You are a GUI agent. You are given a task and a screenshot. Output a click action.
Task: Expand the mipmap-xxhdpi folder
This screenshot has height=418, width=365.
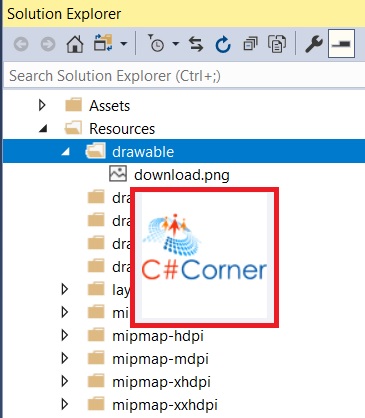coord(65,404)
